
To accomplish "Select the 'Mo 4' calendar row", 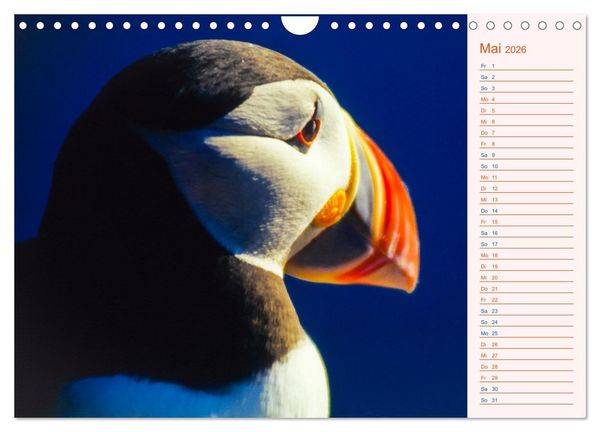I will pos(527,99).
